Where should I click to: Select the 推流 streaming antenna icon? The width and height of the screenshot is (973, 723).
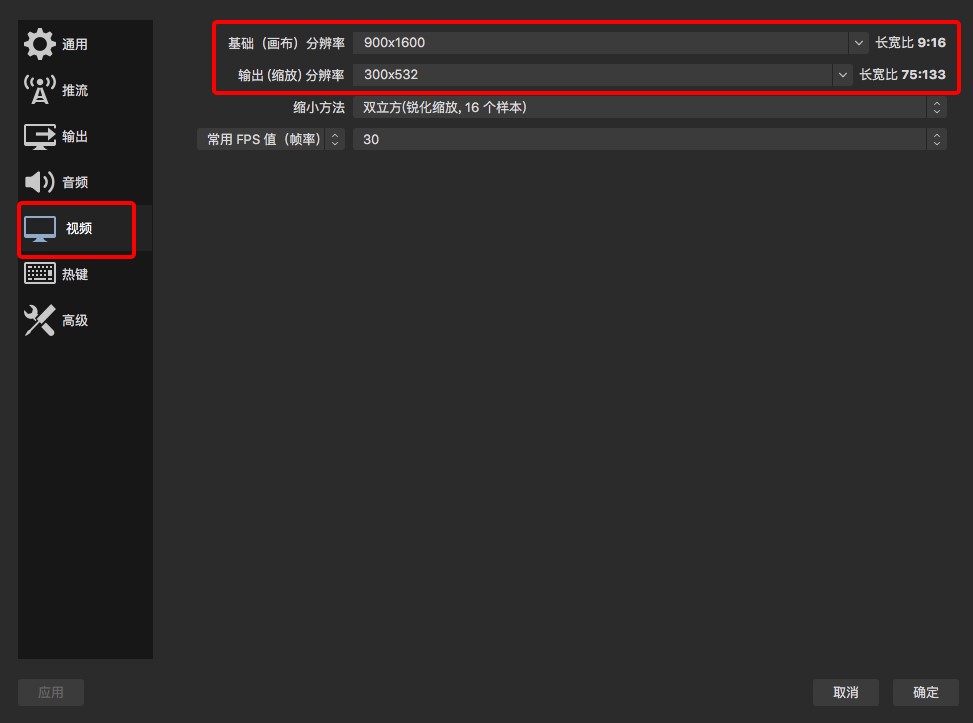click(40, 90)
